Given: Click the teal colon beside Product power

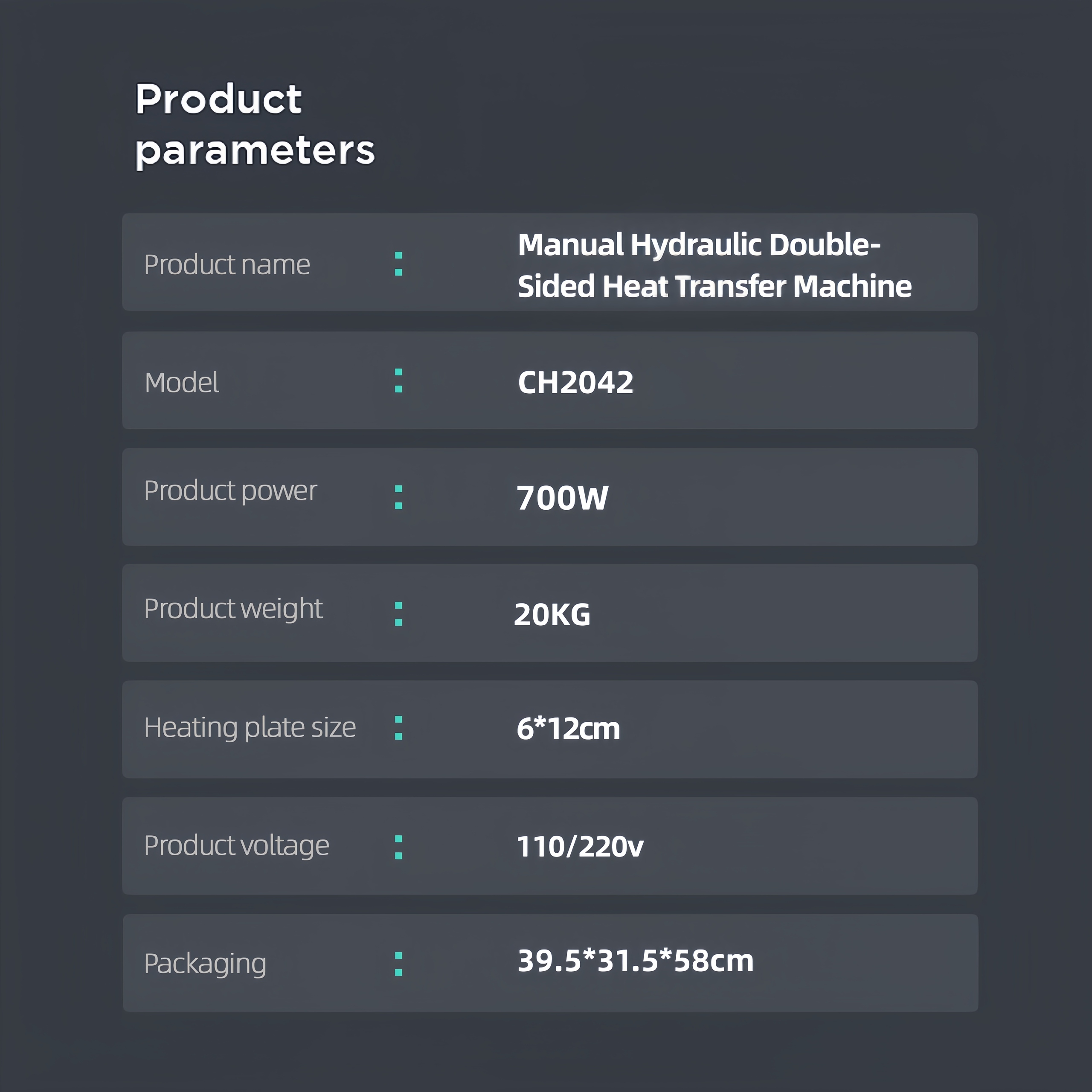Looking at the screenshot, I should pyautogui.click(x=398, y=497).
